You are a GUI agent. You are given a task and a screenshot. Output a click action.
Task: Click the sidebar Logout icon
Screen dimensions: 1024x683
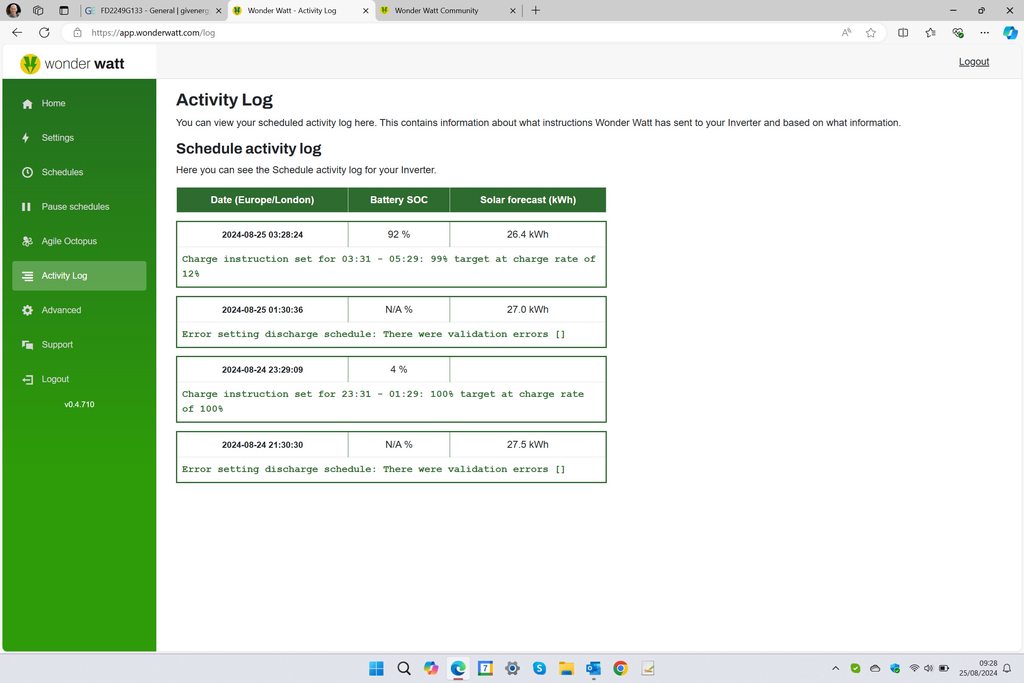click(x=27, y=379)
